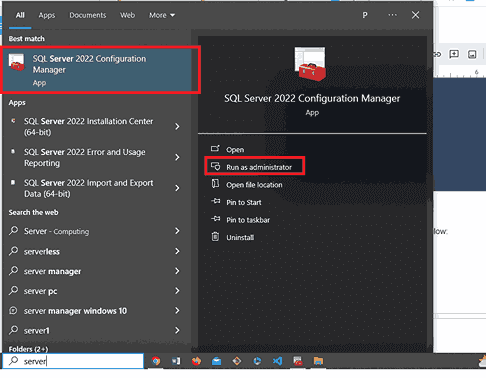This screenshot has height=378, width=486.
Task: Click the pin icon beside Pin to taskbar
Action: (215, 219)
